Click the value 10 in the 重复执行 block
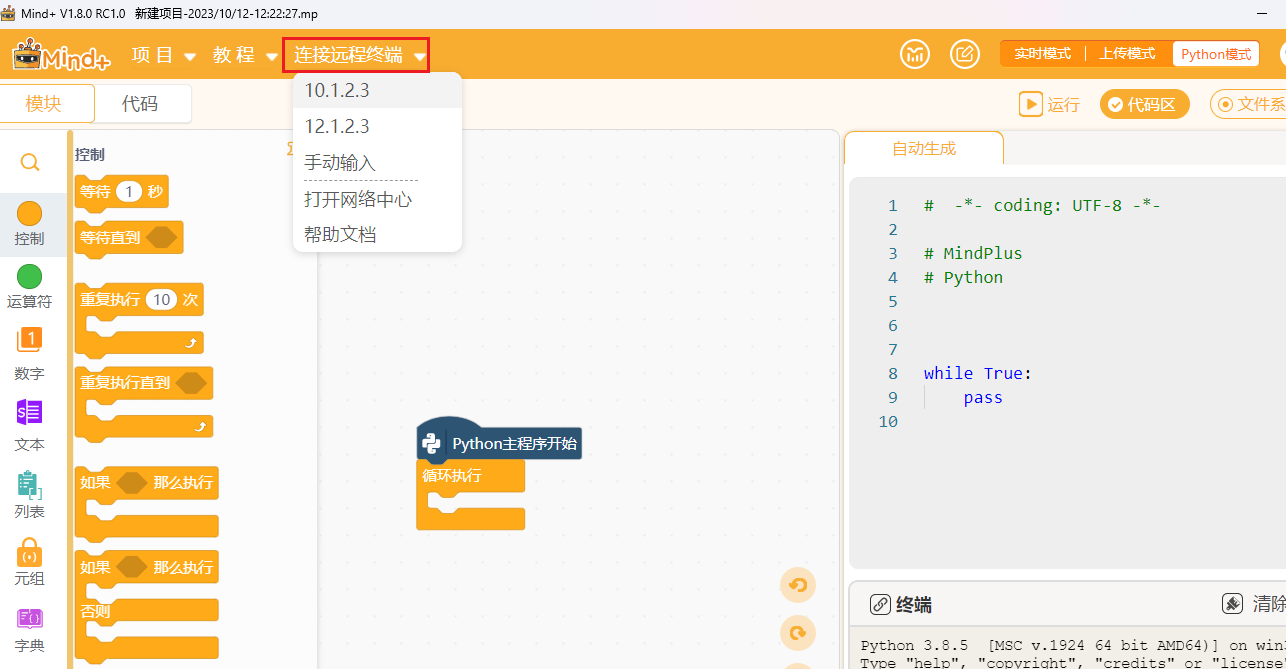This screenshot has width=1286, height=669. [161, 299]
